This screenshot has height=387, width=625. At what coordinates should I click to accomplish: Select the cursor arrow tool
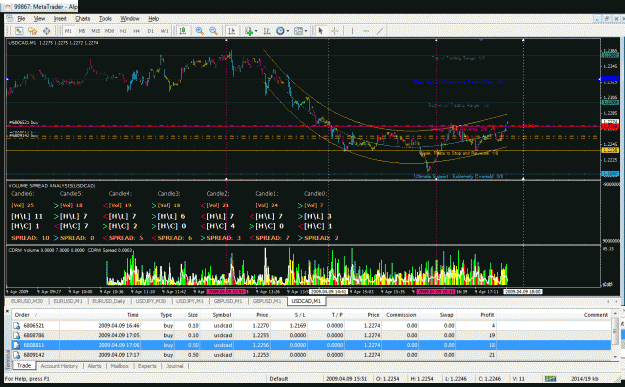[320, 31]
